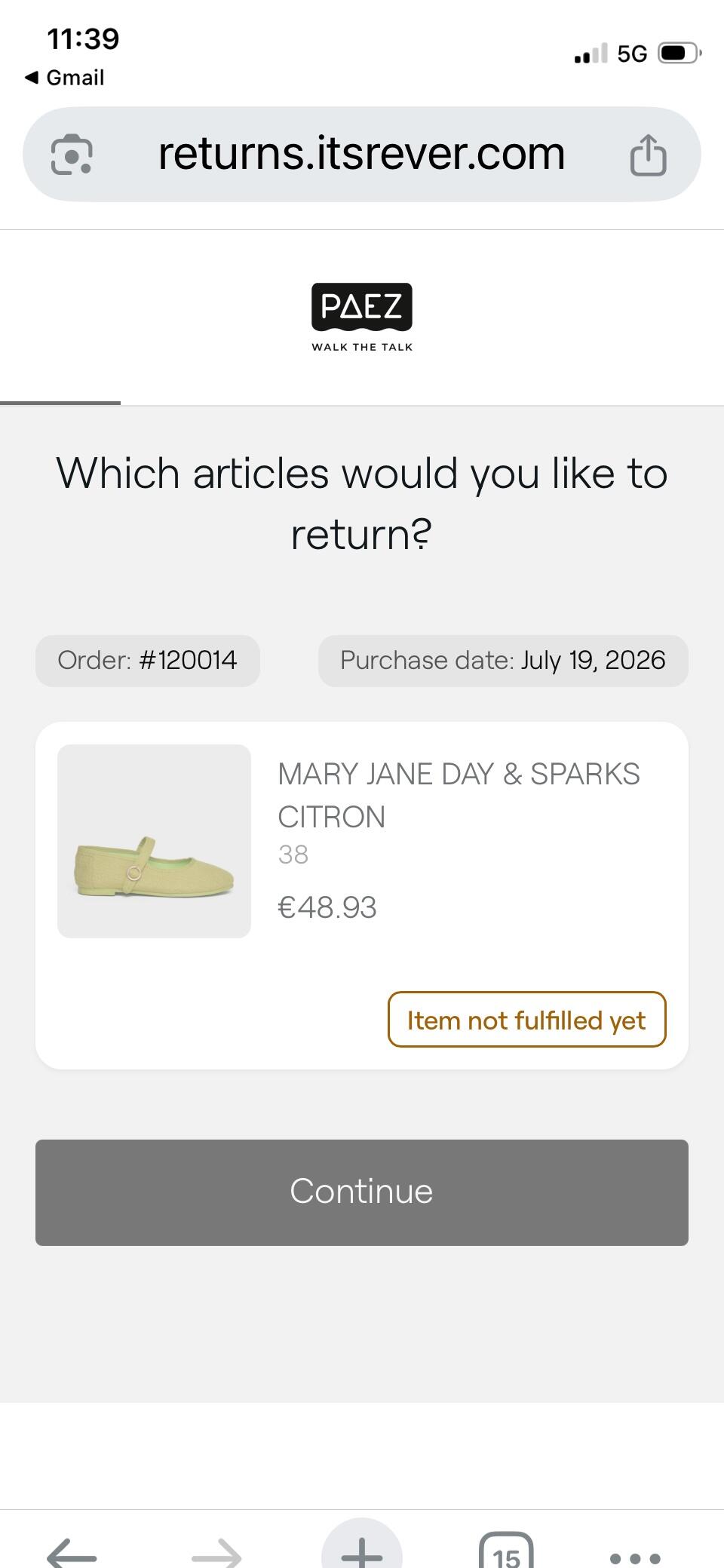
Task: Select the Mary Jane shoe thumbnail
Action: pyautogui.click(x=154, y=841)
